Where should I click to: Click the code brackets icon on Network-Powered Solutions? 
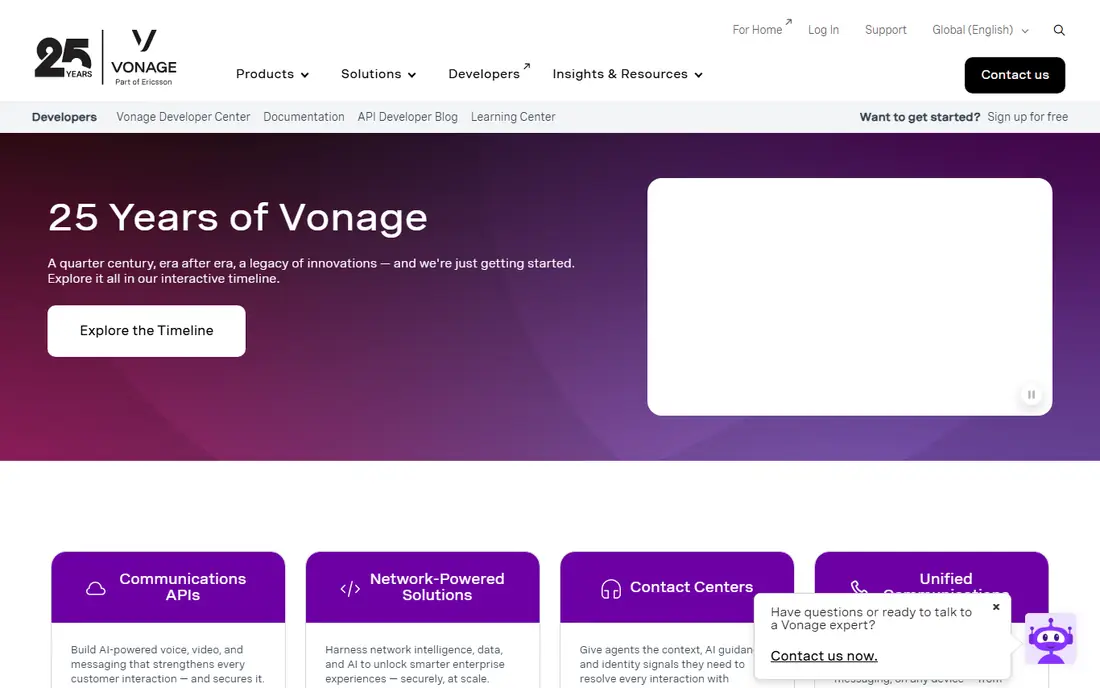pos(350,588)
